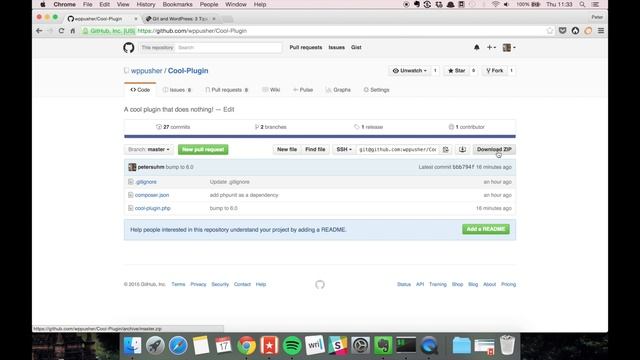Click the Download ZIP button
This screenshot has width=640, height=360.
coord(494,149)
